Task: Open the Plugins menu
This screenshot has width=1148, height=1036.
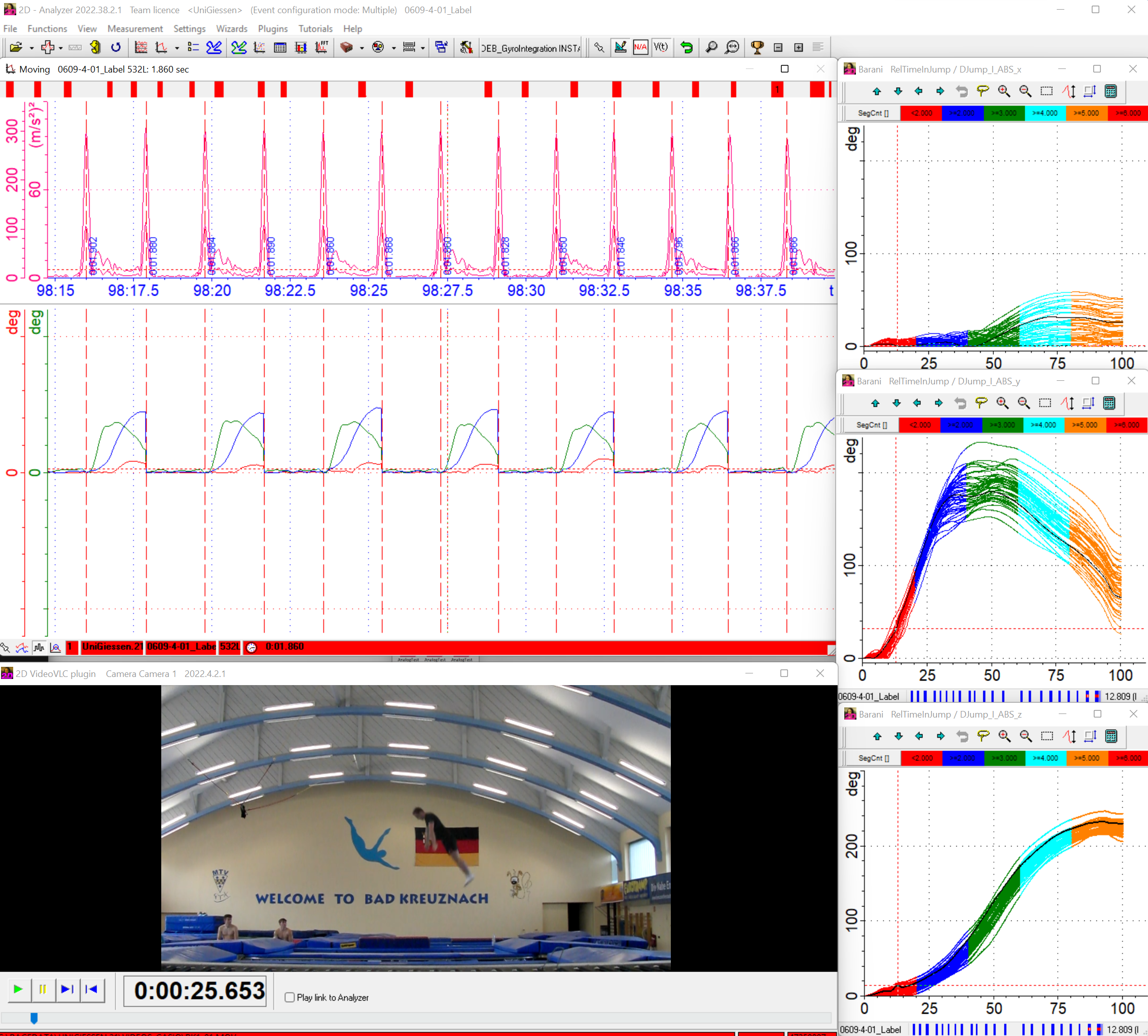Action: 272,28
